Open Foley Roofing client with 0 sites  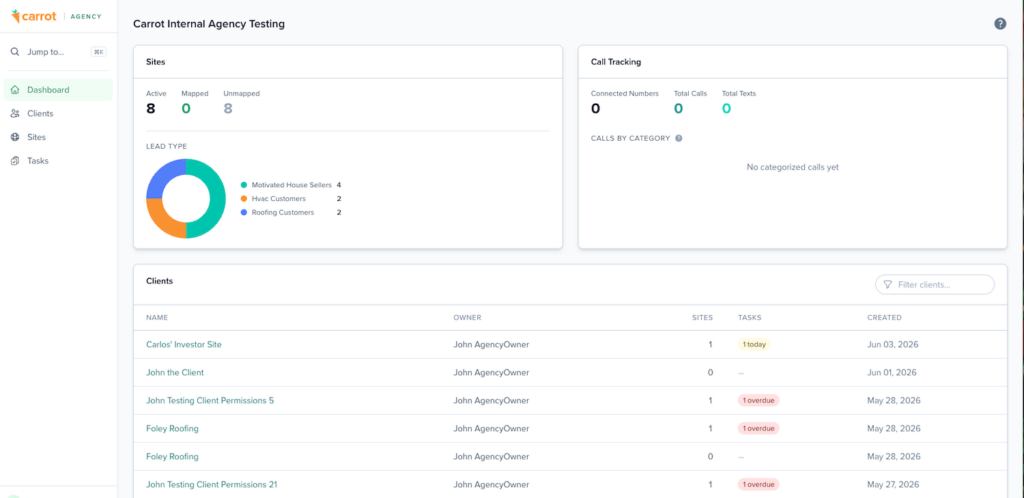click(x=172, y=457)
